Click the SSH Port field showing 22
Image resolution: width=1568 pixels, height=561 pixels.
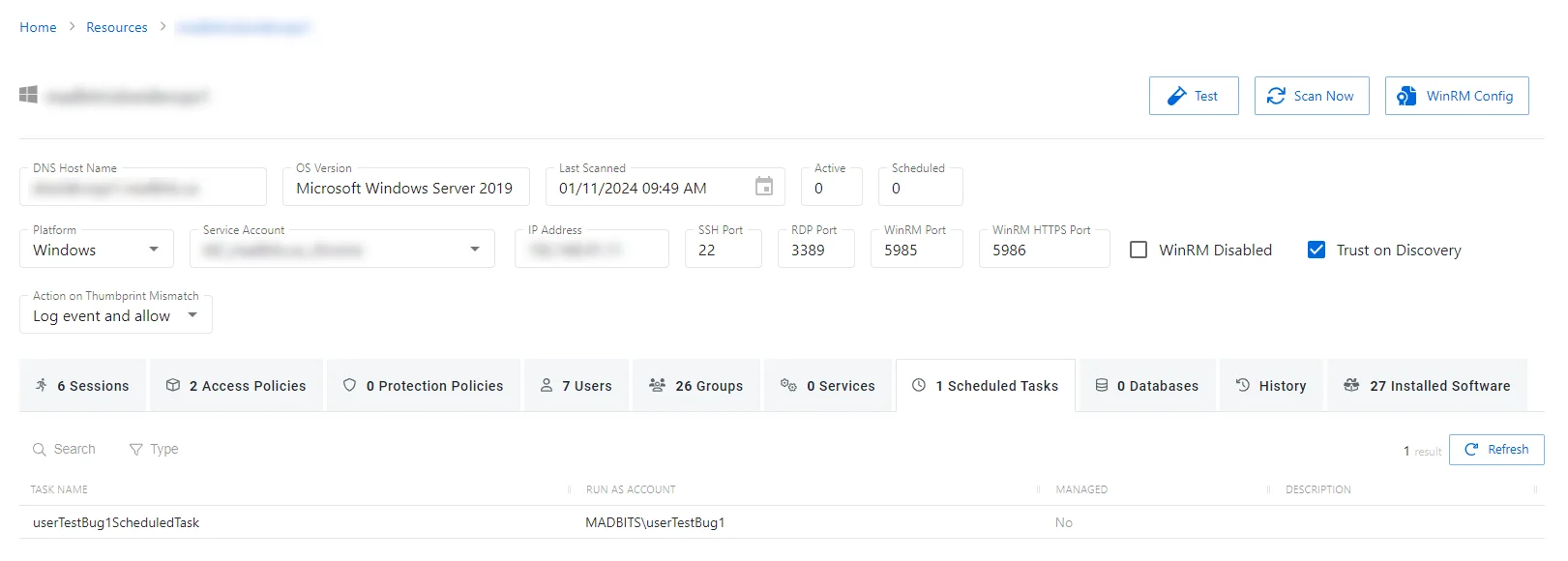pos(724,249)
